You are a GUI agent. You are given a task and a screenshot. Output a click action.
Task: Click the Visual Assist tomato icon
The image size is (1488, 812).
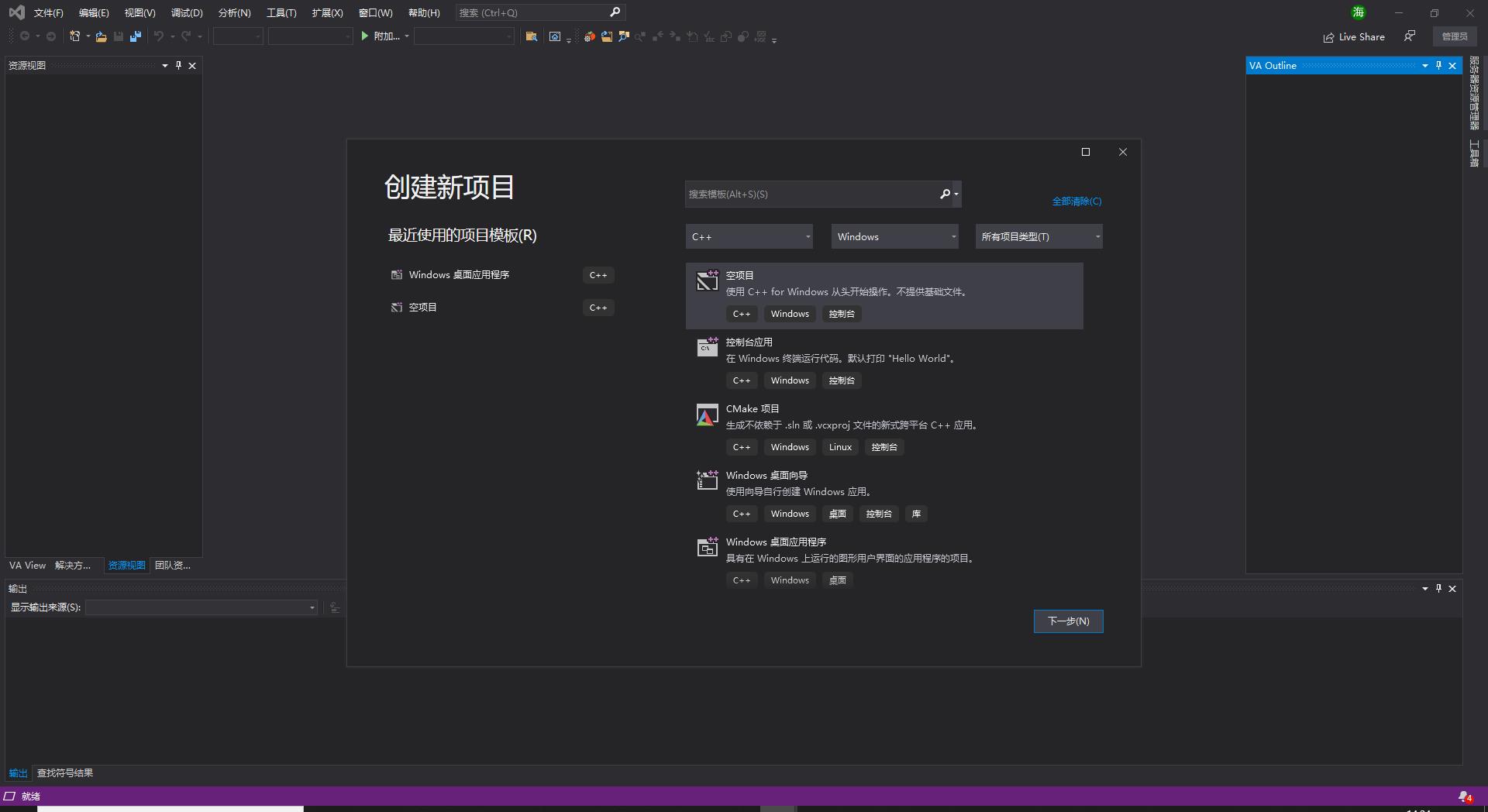590,36
